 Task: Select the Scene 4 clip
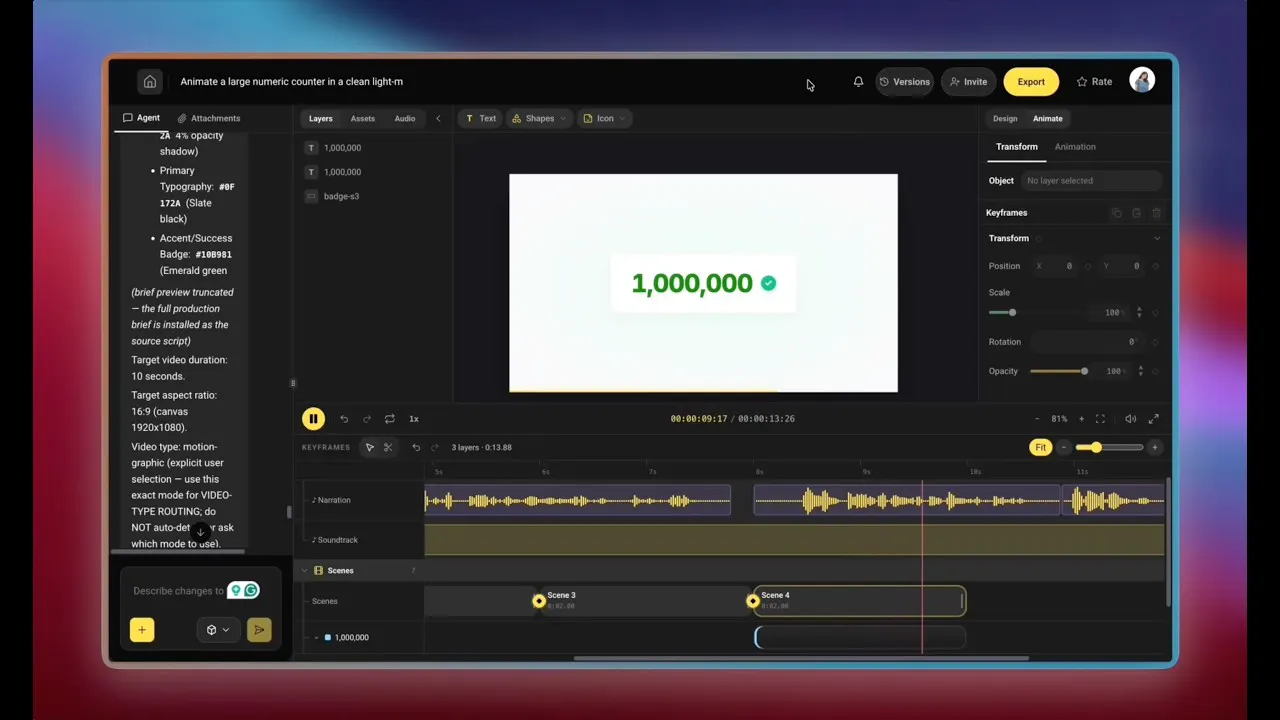point(859,601)
